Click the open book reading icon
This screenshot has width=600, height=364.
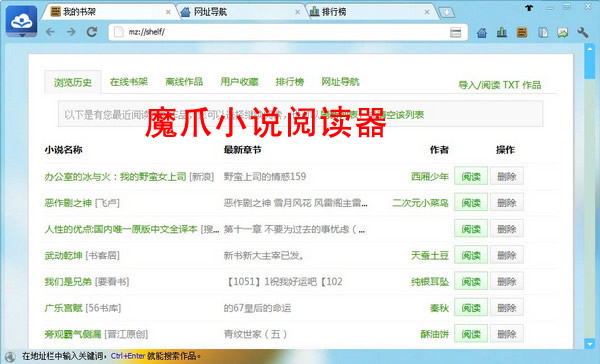point(543,33)
